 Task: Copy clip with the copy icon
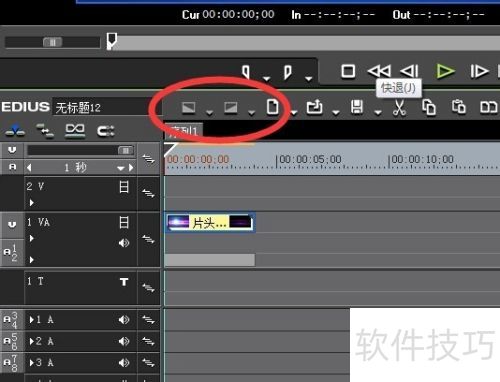429,107
